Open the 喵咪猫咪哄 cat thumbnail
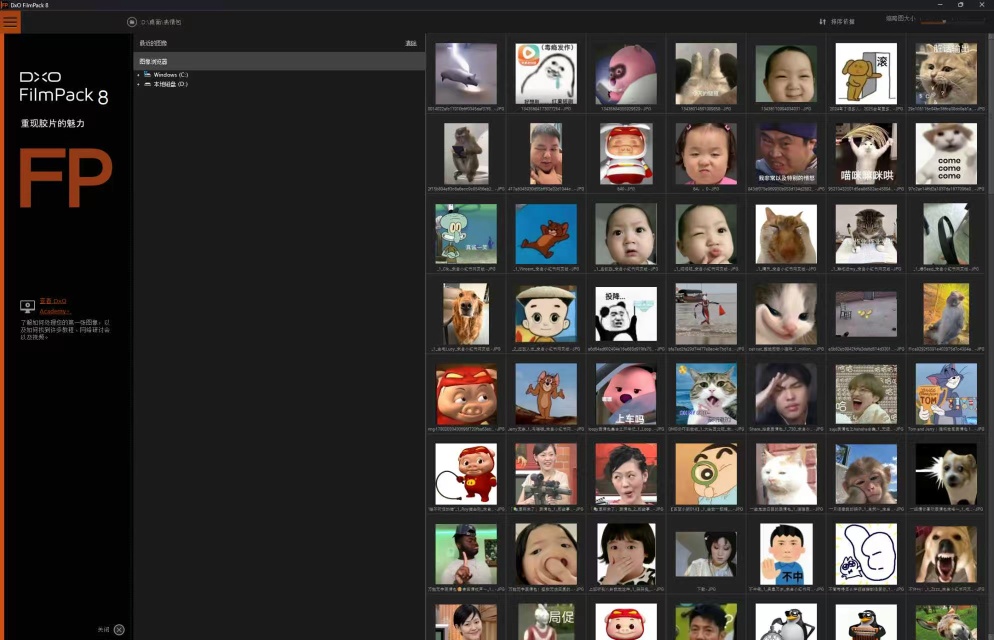The width and height of the screenshot is (994, 640). 866,153
